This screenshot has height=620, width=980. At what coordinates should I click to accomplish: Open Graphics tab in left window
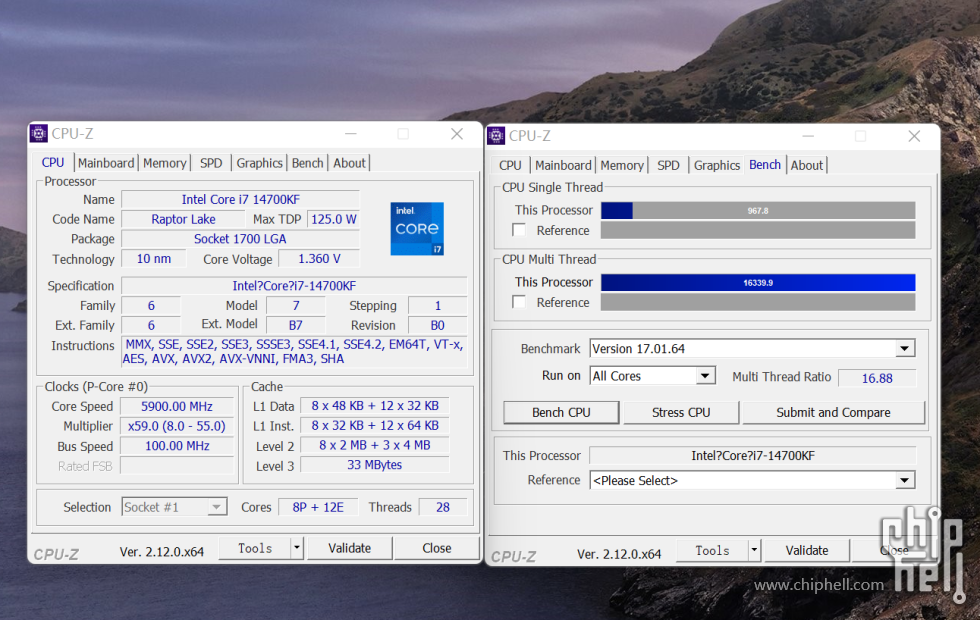pyautogui.click(x=259, y=163)
